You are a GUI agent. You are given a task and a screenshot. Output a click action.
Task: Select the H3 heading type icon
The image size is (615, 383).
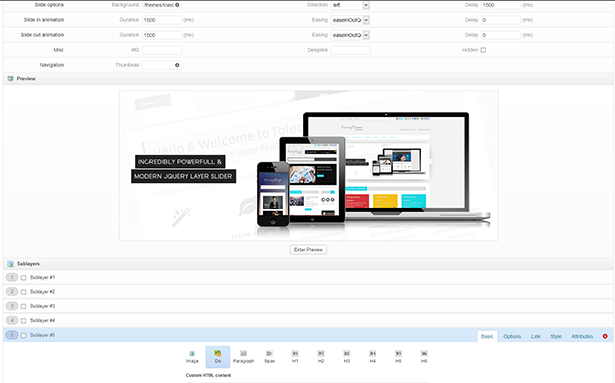[347, 357]
